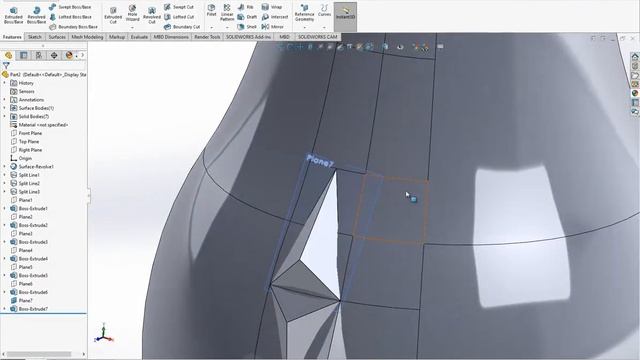Click the Rib feature icon

point(246,7)
